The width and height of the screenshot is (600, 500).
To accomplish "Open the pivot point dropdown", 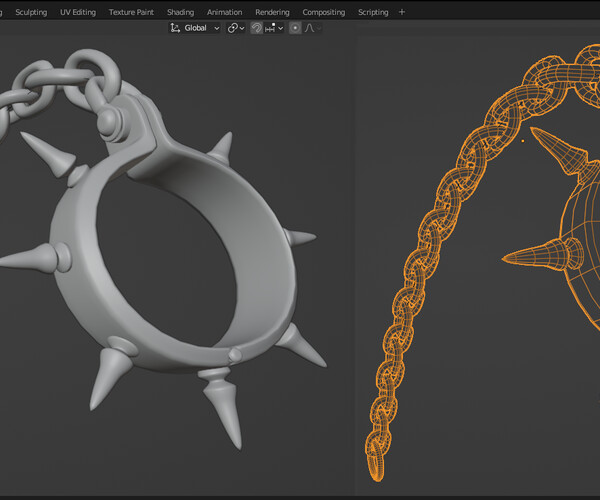I will tap(236, 28).
